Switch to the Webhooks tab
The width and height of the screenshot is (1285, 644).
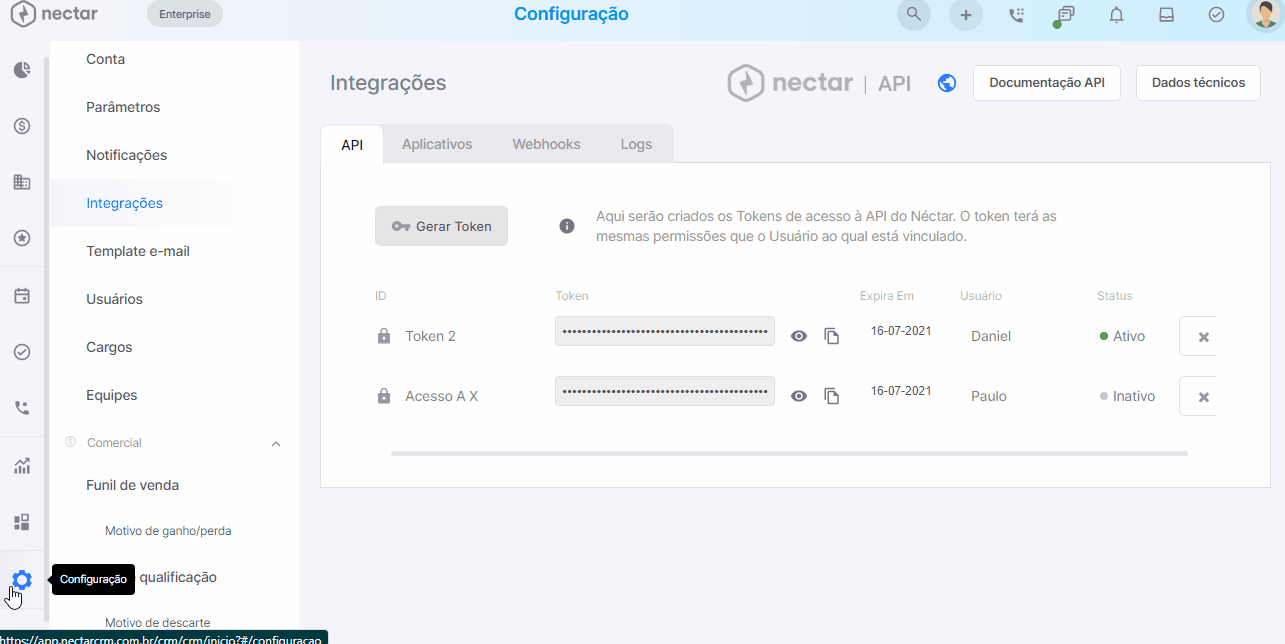click(x=546, y=144)
